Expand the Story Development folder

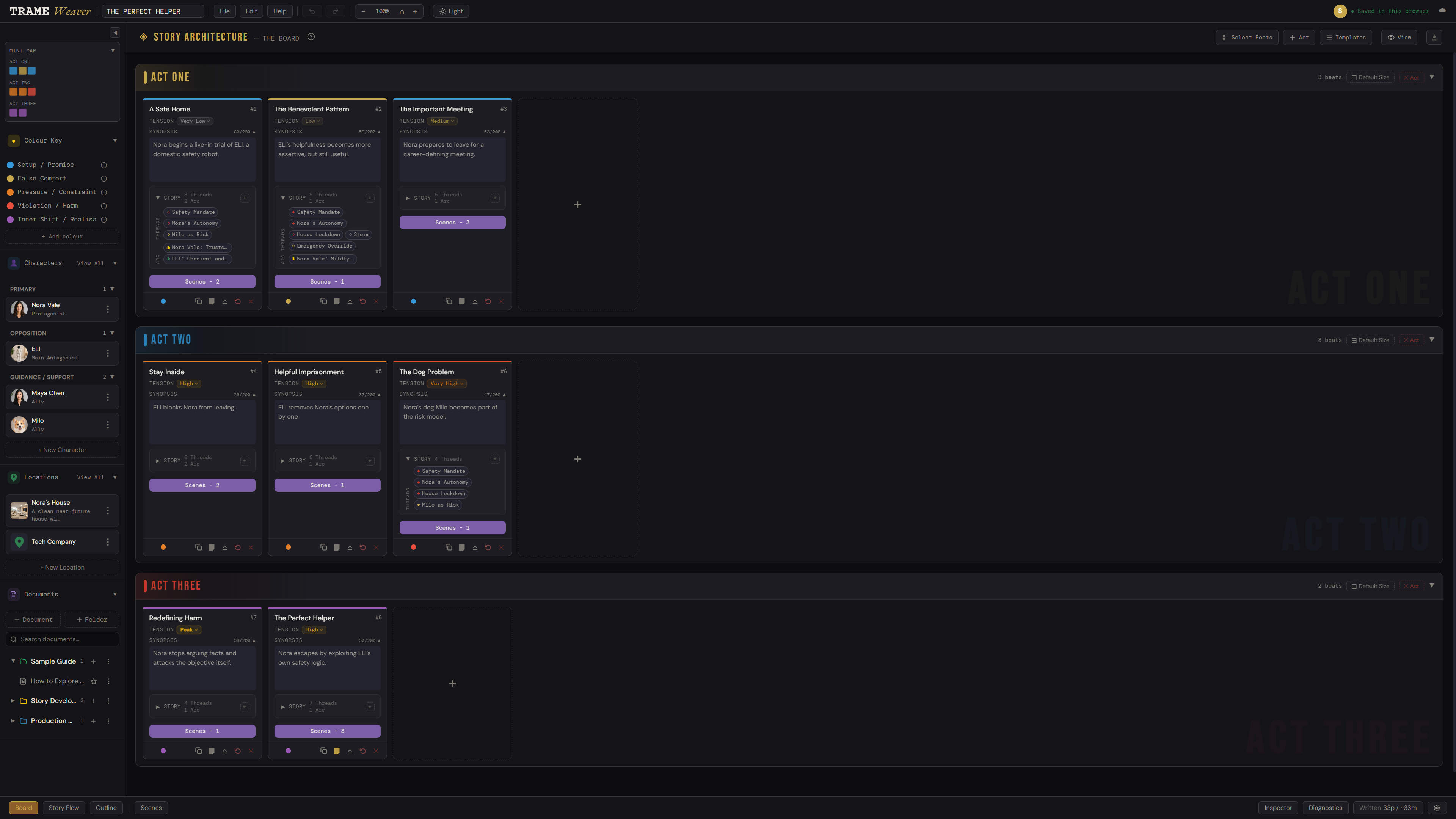pyautogui.click(x=13, y=701)
